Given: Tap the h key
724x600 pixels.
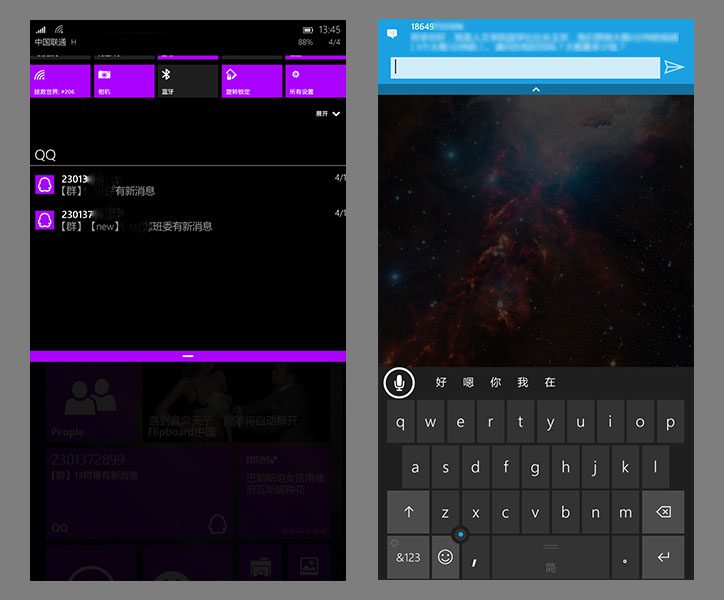Looking at the screenshot, I should pyautogui.click(x=566, y=467).
